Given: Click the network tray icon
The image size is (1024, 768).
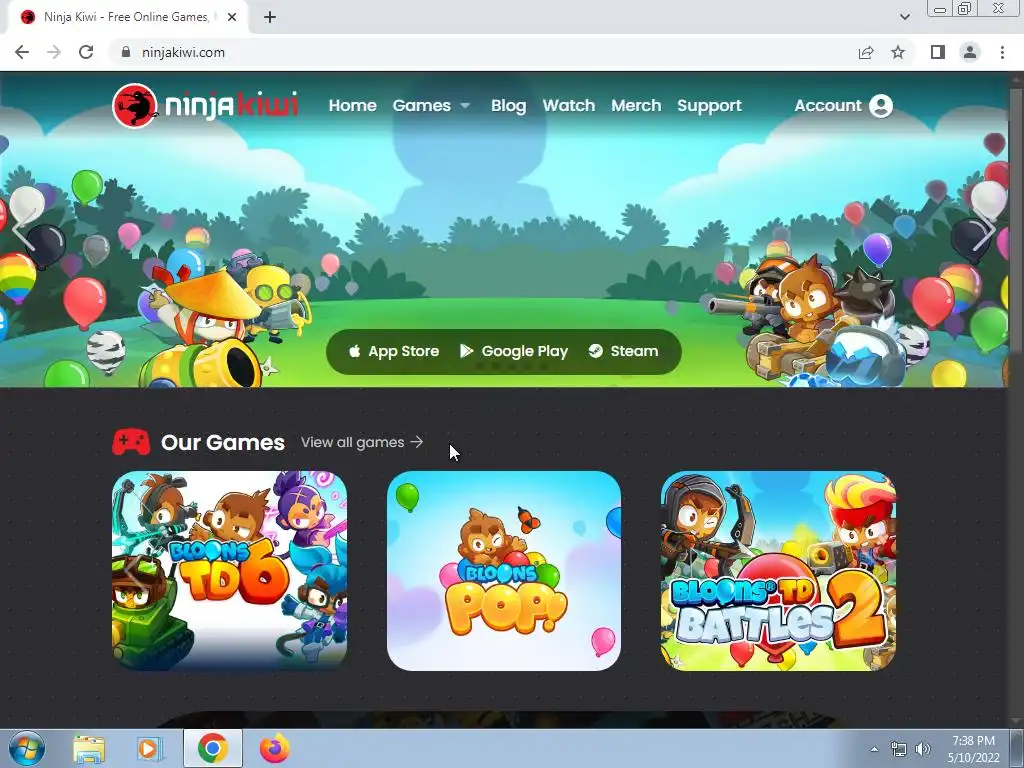Looking at the screenshot, I should tap(899, 750).
